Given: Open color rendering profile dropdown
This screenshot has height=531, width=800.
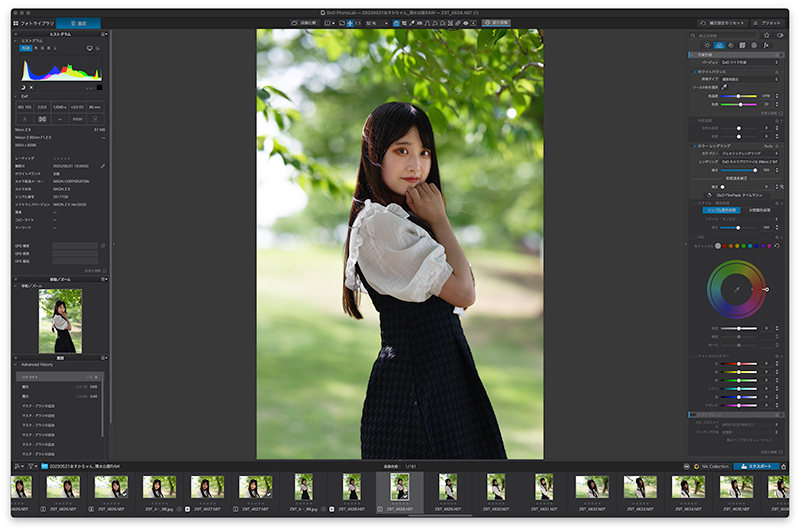Looking at the screenshot, I should click(749, 162).
